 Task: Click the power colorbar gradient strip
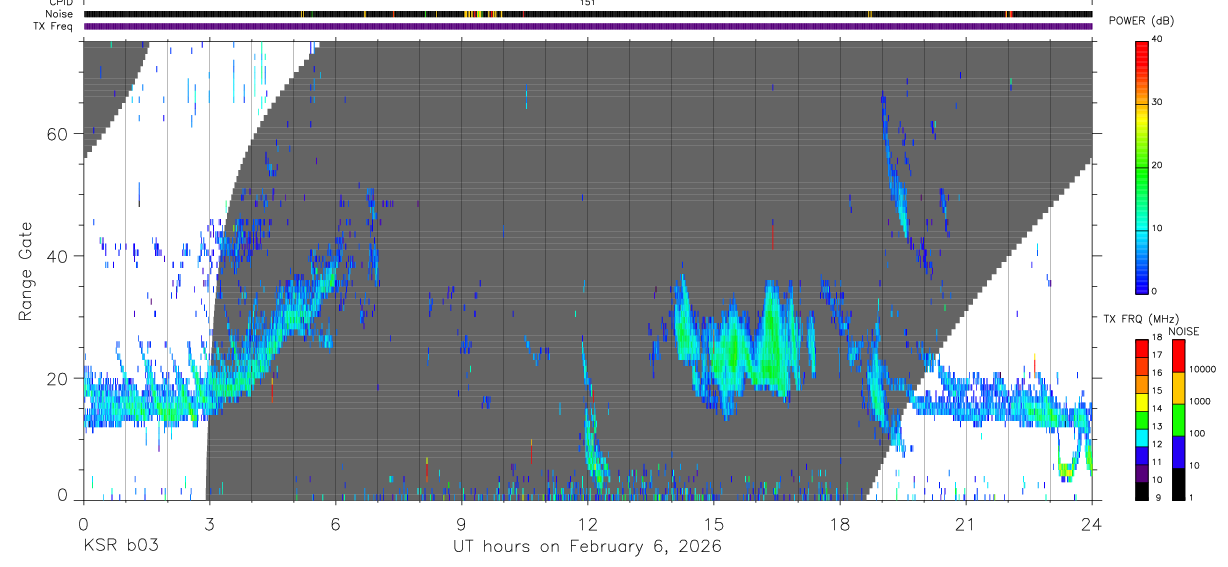coord(1142,166)
